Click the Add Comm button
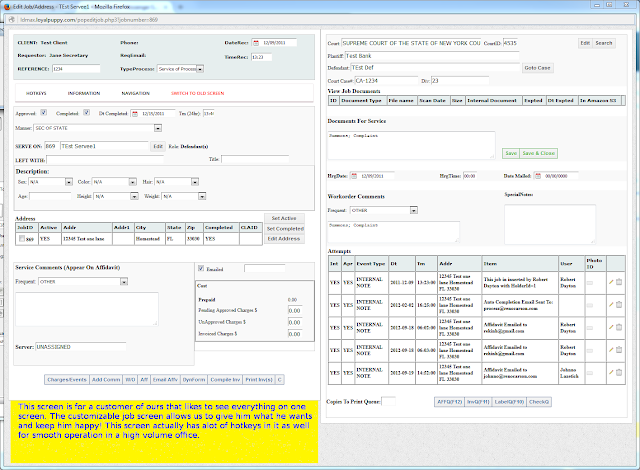Screen dimensions: 640x470 pos(106,379)
